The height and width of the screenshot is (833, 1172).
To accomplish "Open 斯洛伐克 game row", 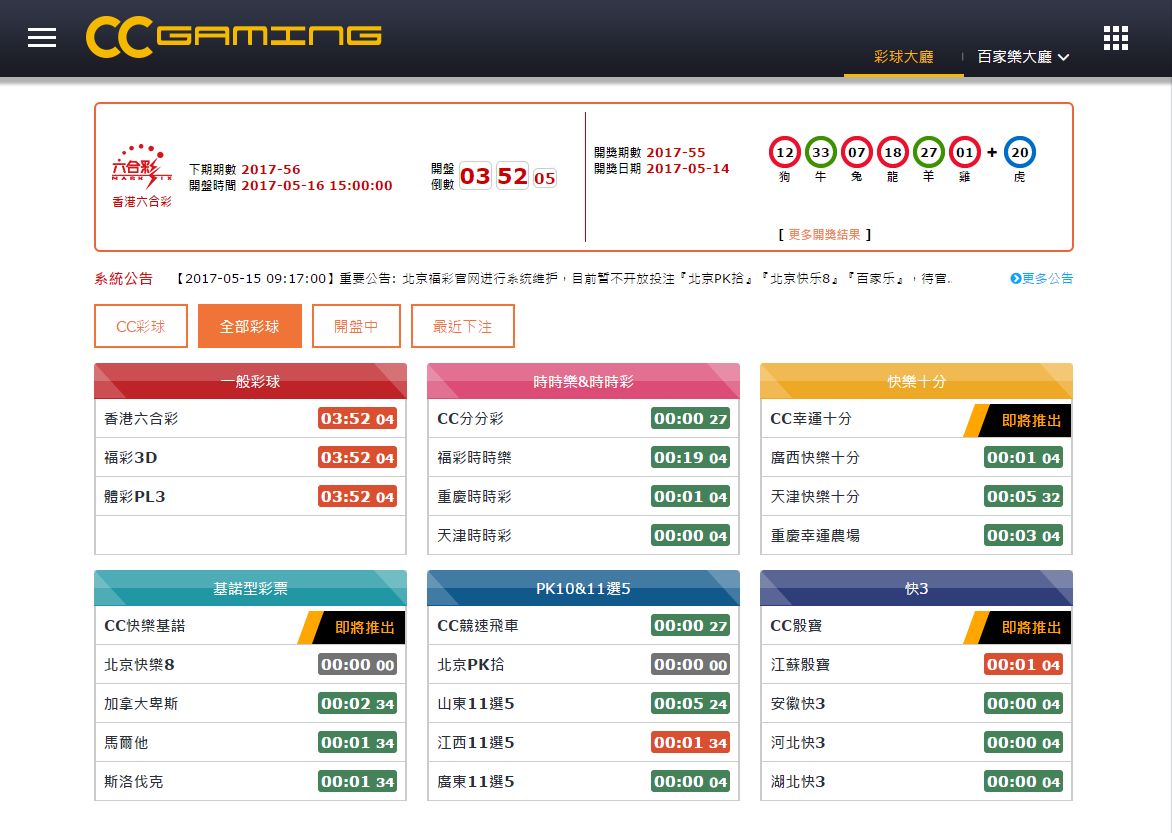I will [250, 781].
